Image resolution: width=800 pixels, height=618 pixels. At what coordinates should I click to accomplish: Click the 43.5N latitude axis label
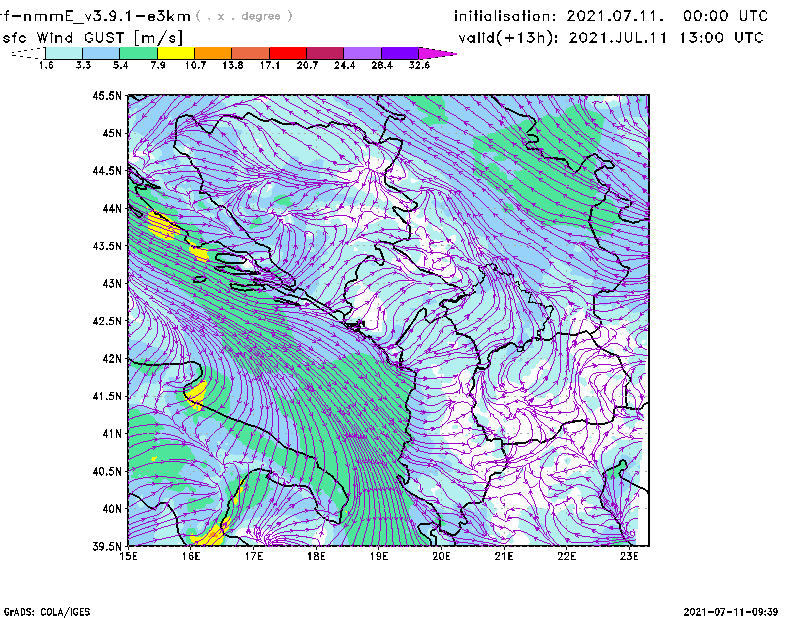[x=107, y=246]
